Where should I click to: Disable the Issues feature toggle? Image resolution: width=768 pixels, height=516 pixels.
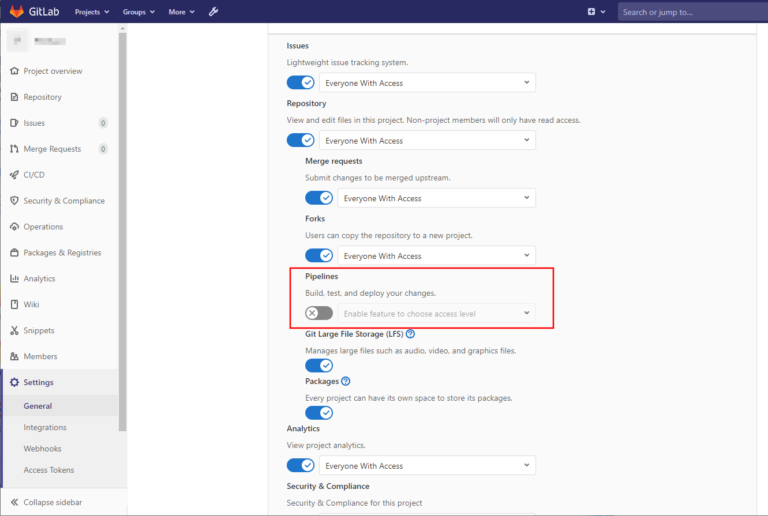tap(301, 83)
